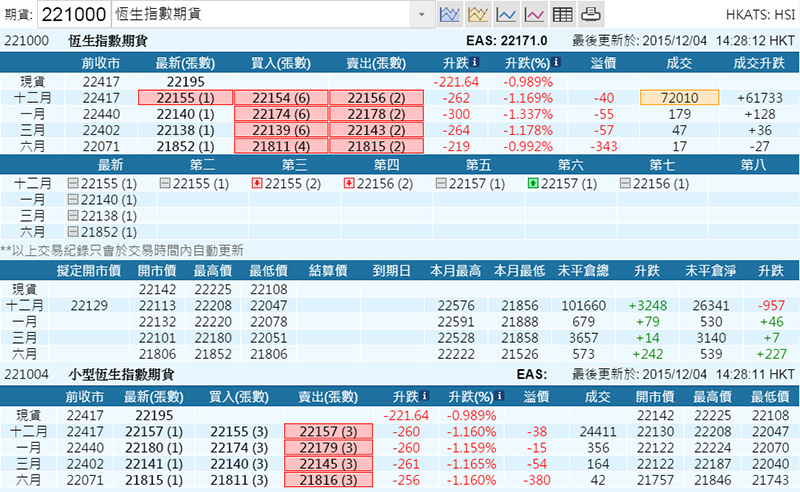Click the open interest value 101660
The width and height of the screenshot is (800, 492).
[583, 305]
